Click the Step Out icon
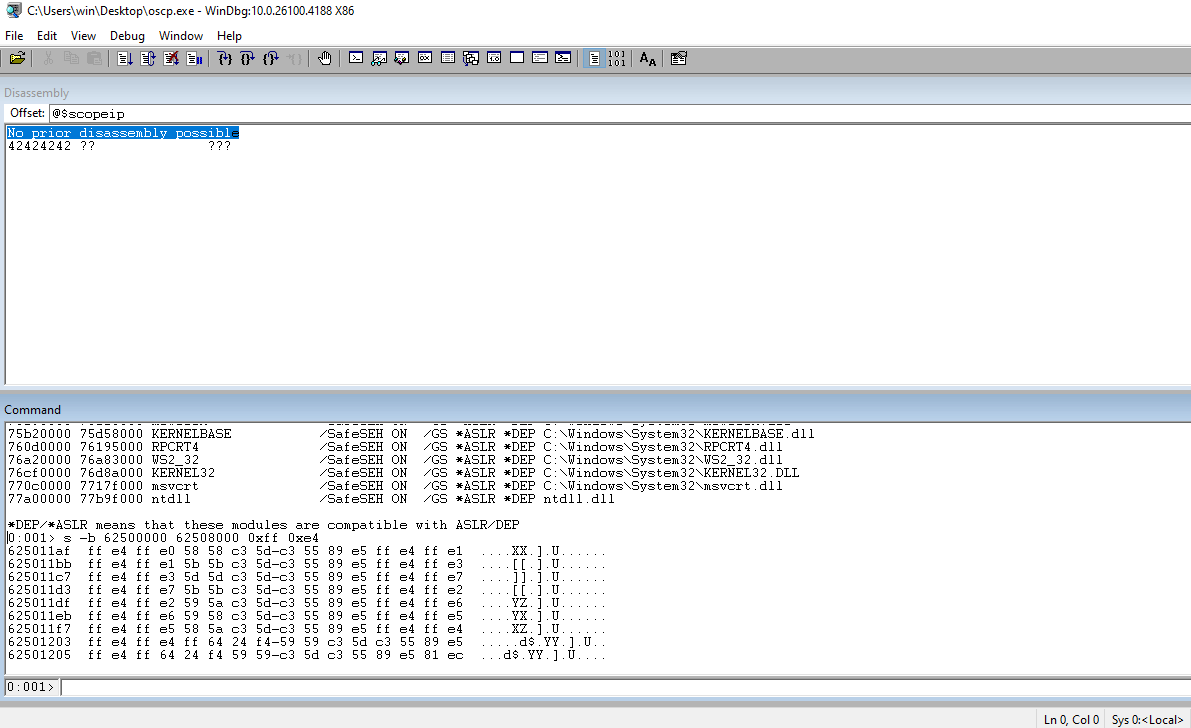The height and width of the screenshot is (728, 1191). coord(270,59)
